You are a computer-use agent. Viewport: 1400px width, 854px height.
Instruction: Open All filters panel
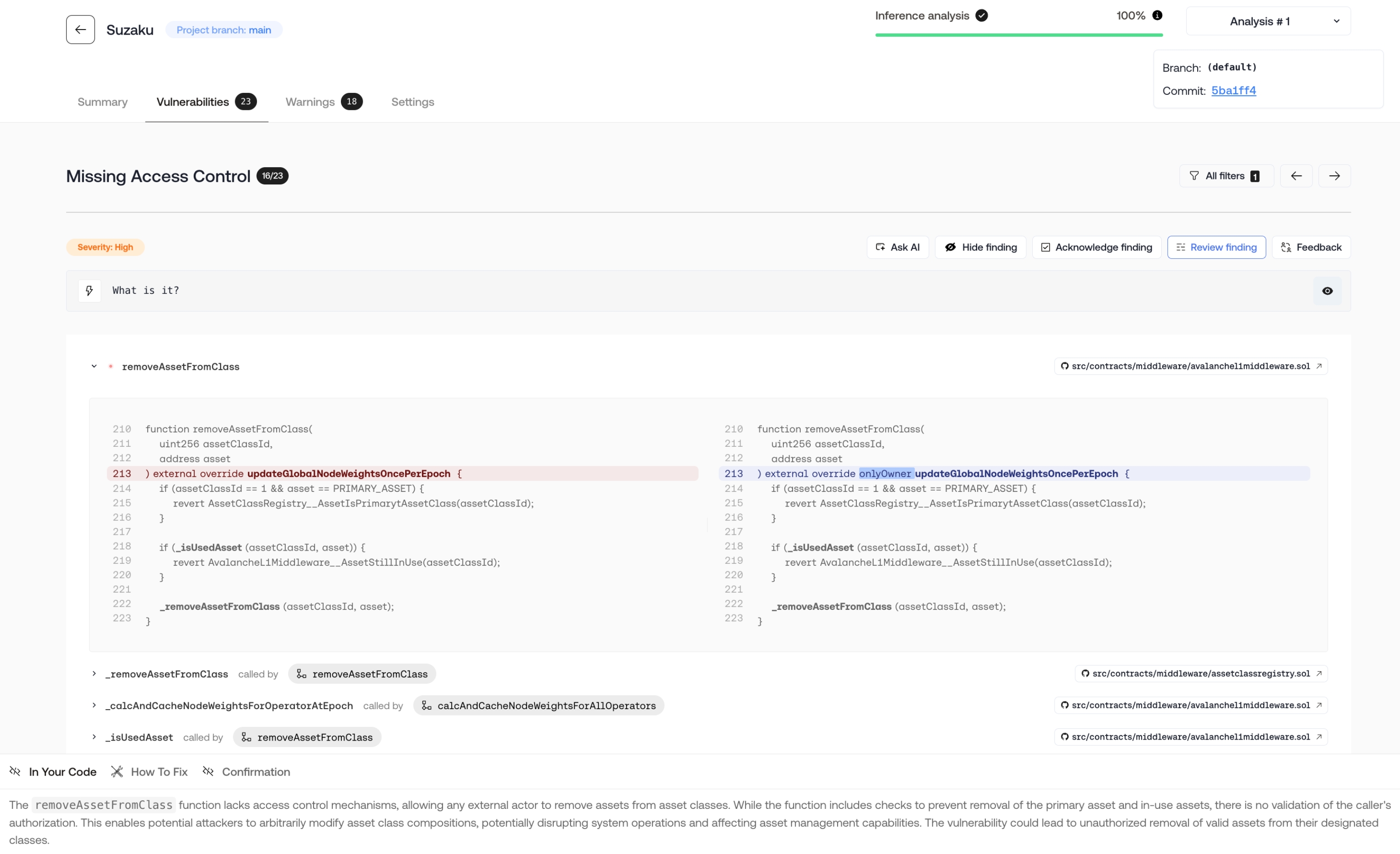(1225, 176)
